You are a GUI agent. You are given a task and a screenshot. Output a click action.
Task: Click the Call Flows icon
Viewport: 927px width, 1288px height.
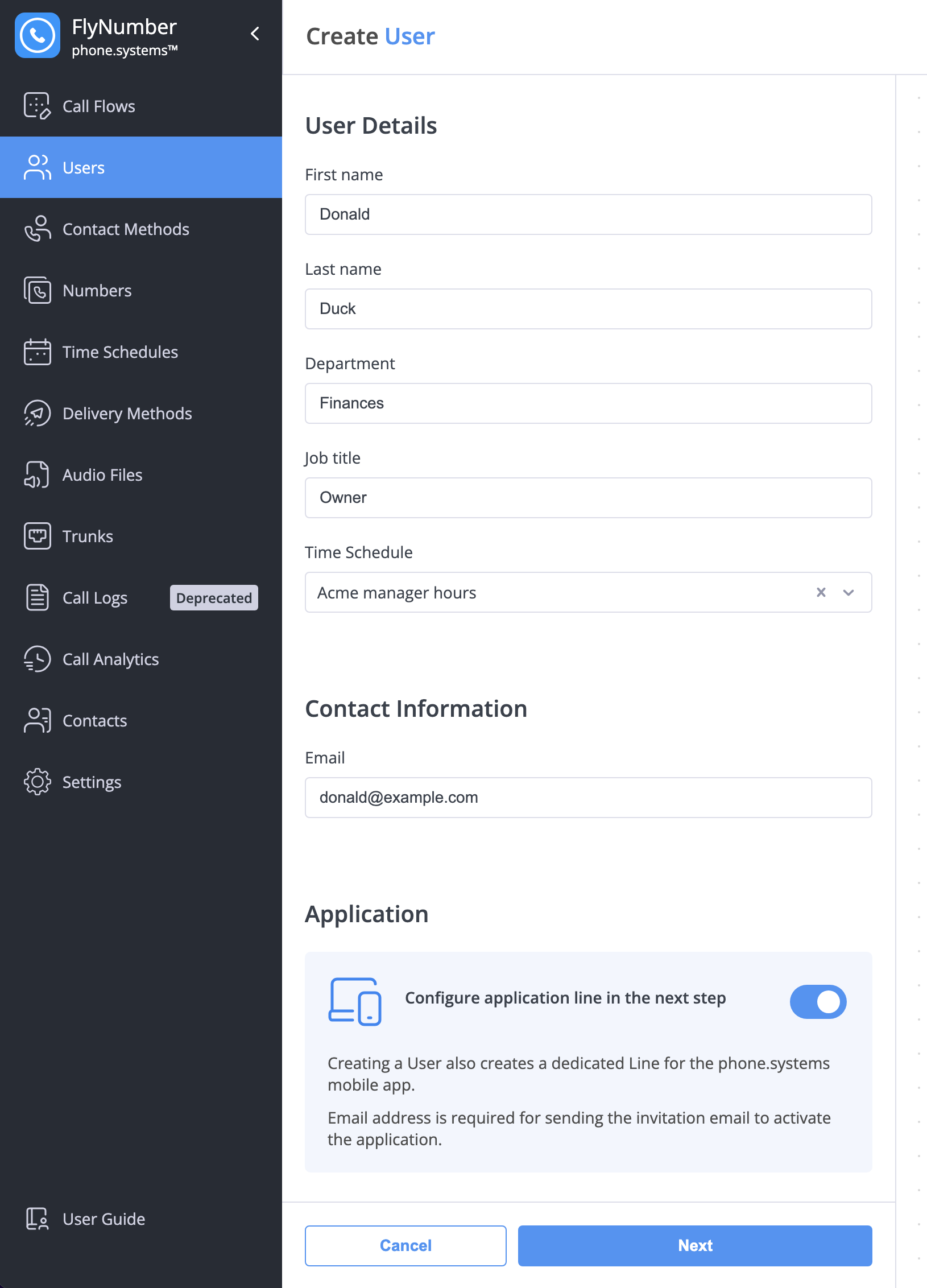click(x=38, y=106)
